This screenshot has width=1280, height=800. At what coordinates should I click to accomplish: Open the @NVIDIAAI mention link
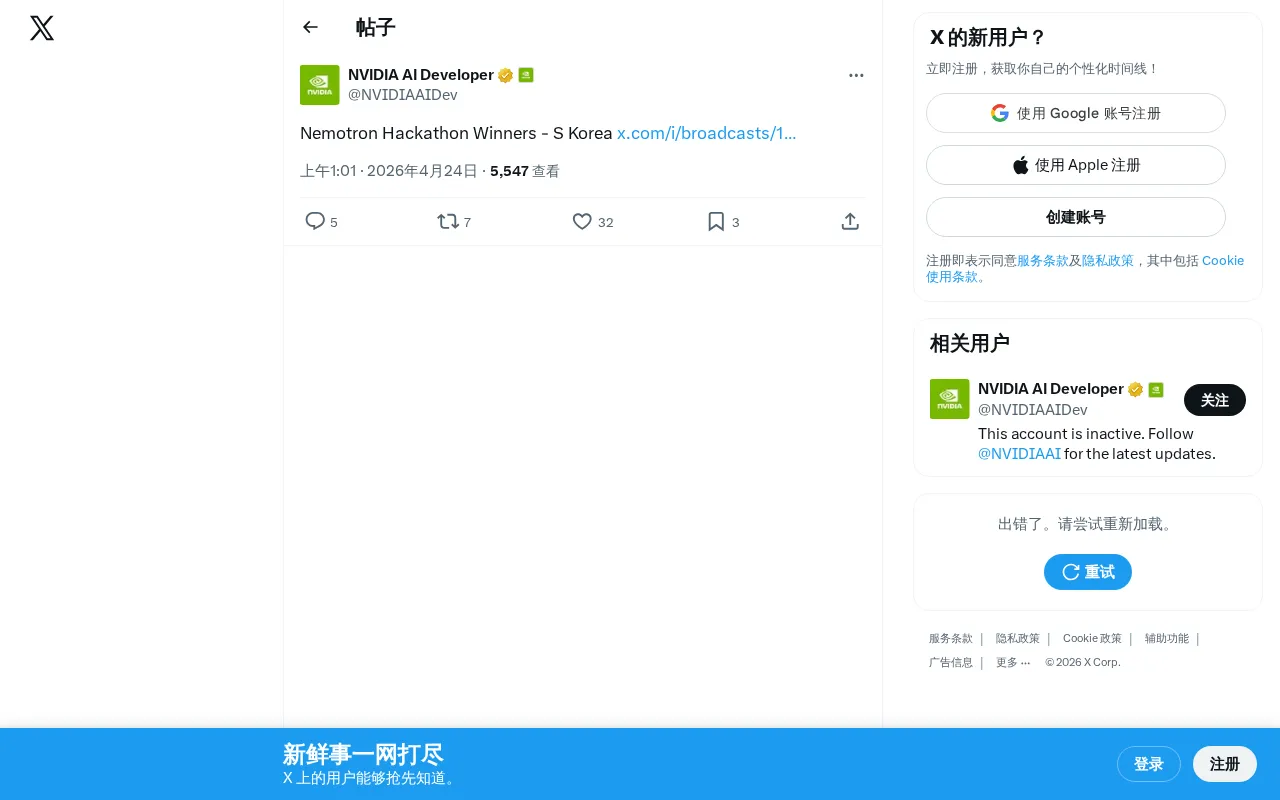point(1019,454)
